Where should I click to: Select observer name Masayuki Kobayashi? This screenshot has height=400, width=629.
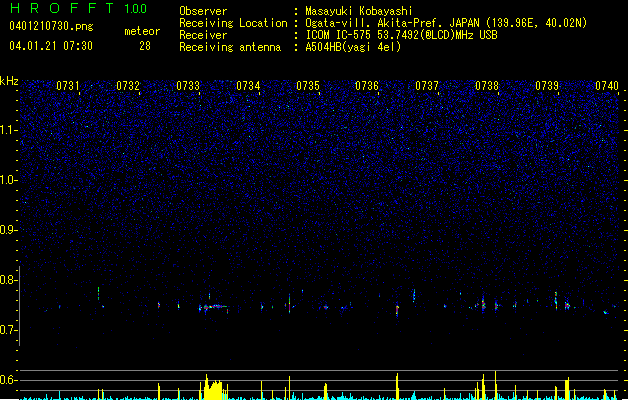[359, 11]
